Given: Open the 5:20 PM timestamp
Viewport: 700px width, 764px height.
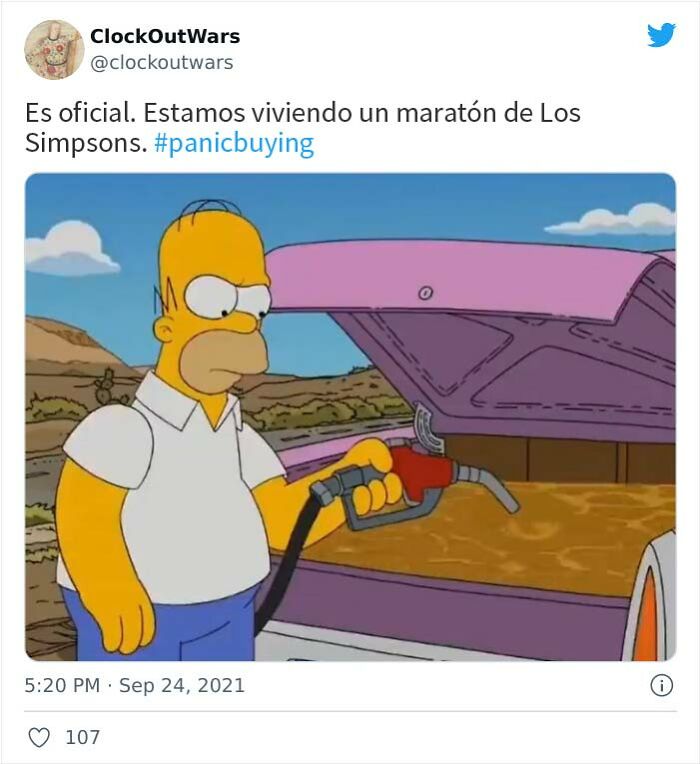Looking at the screenshot, I should tap(62, 686).
